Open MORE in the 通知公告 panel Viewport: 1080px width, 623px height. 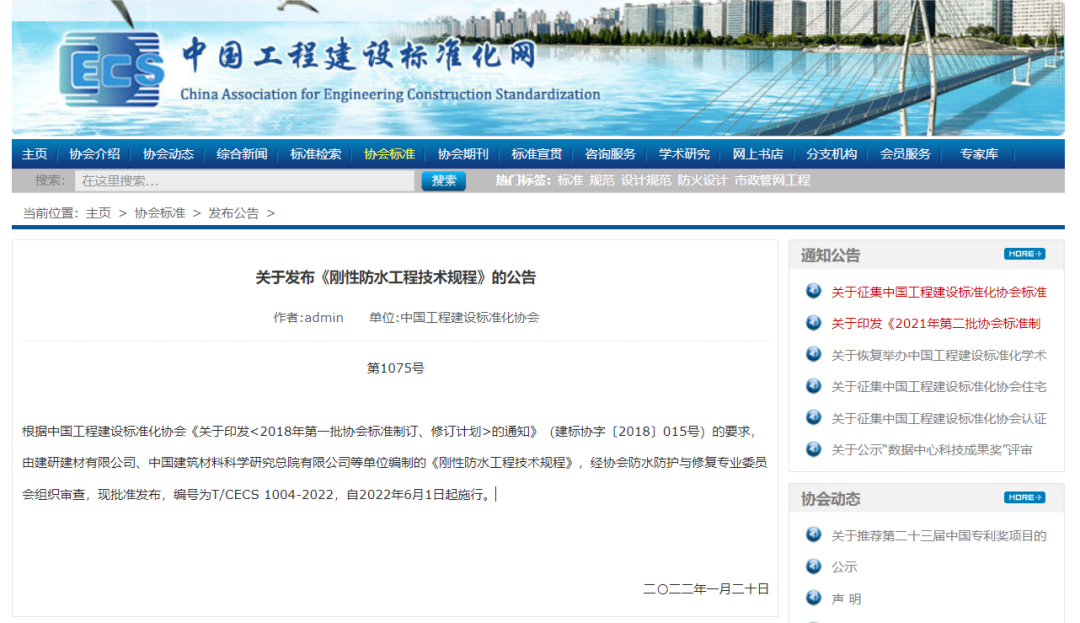pos(1023,255)
